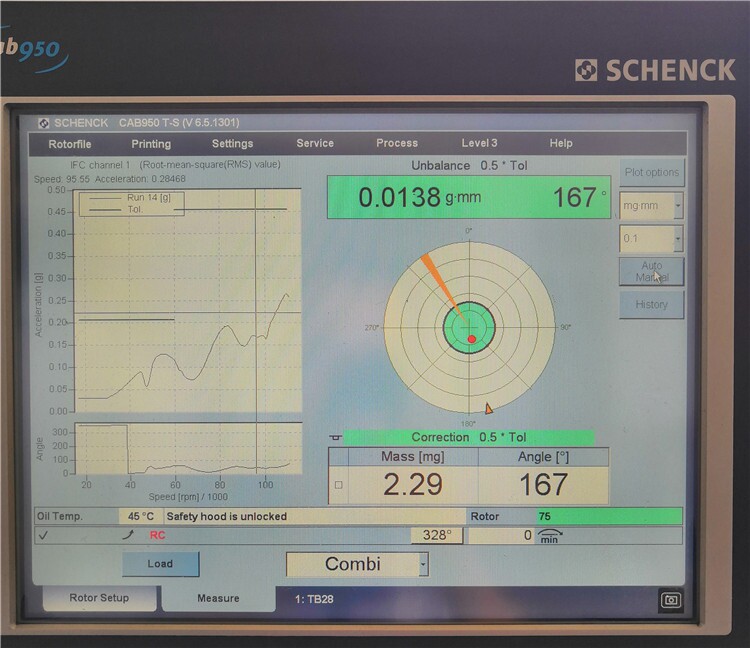Click the Plot options button
The image size is (750, 648).
(x=651, y=172)
